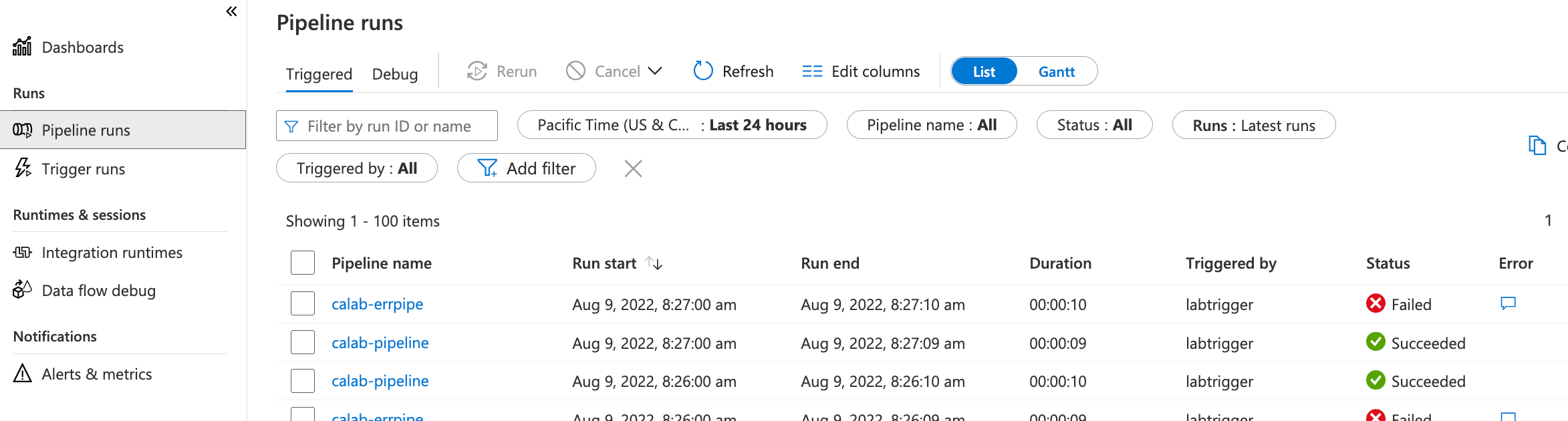This screenshot has height=421, width=1568.
Task: Select Trigger runs in the sidebar
Action: [83, 169]
